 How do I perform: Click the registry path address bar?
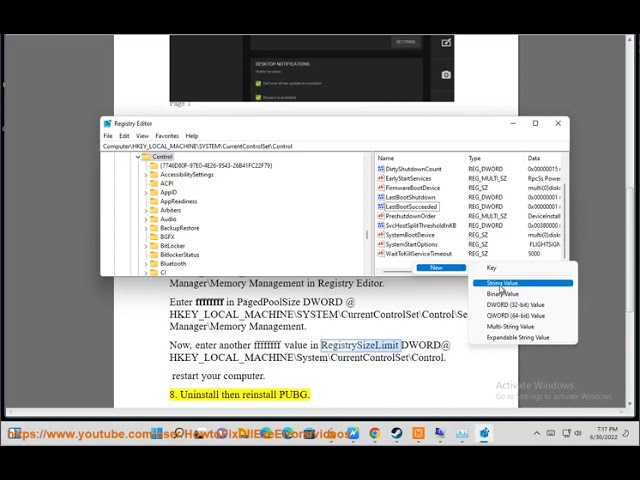334,146
